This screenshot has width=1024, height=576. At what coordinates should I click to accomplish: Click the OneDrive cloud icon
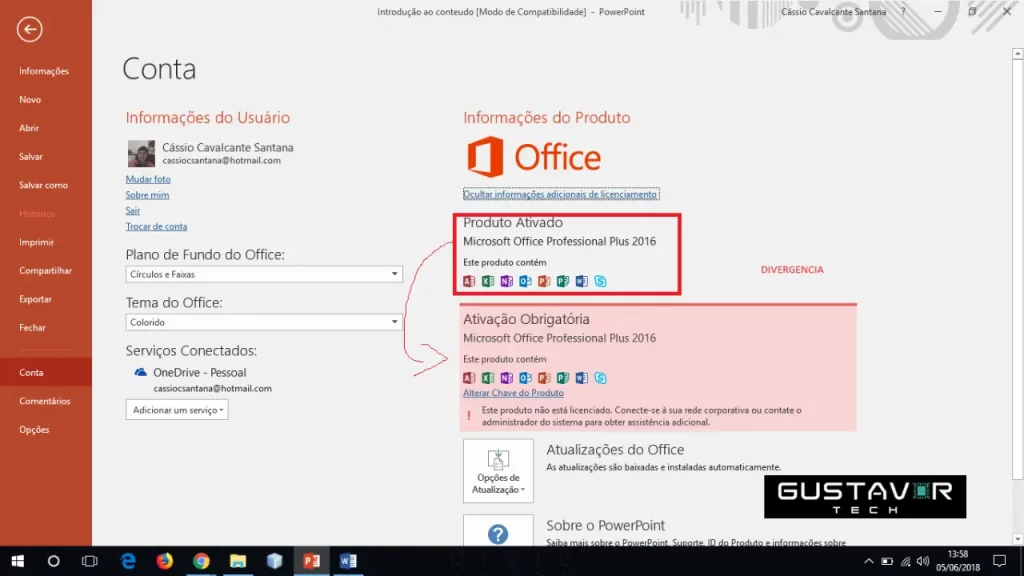140,372
